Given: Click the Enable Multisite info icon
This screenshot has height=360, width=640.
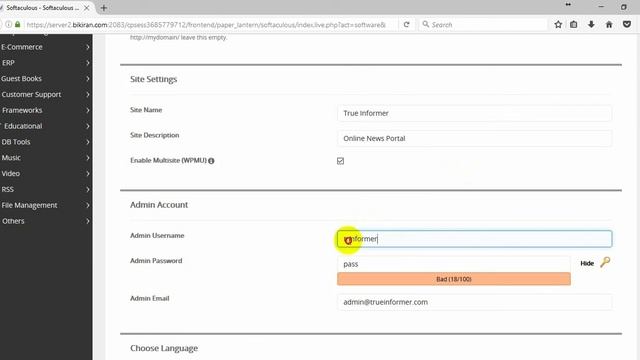Looking at the screenshot, I should tap(211, 161).
